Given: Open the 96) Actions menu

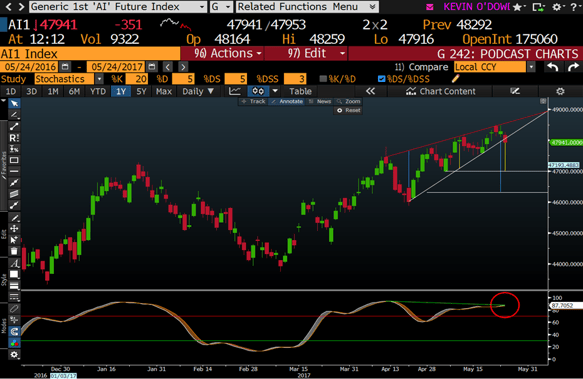Looking at the screenshot, I should tap(227, 54).
